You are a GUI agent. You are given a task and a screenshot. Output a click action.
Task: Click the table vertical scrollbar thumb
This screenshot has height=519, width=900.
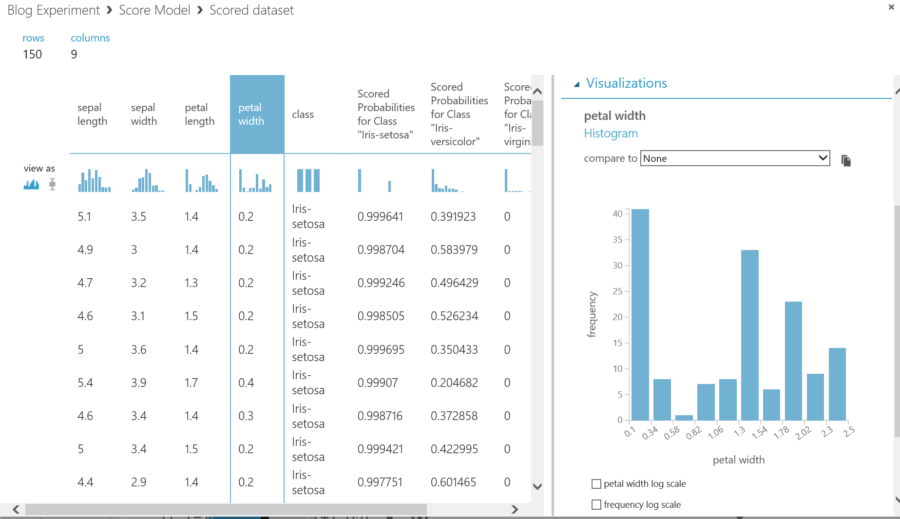(x=537, y=123)
